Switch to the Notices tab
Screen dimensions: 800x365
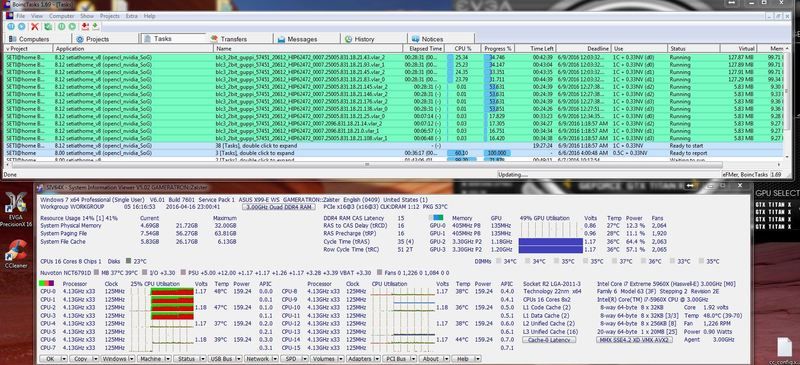(441, 39)
